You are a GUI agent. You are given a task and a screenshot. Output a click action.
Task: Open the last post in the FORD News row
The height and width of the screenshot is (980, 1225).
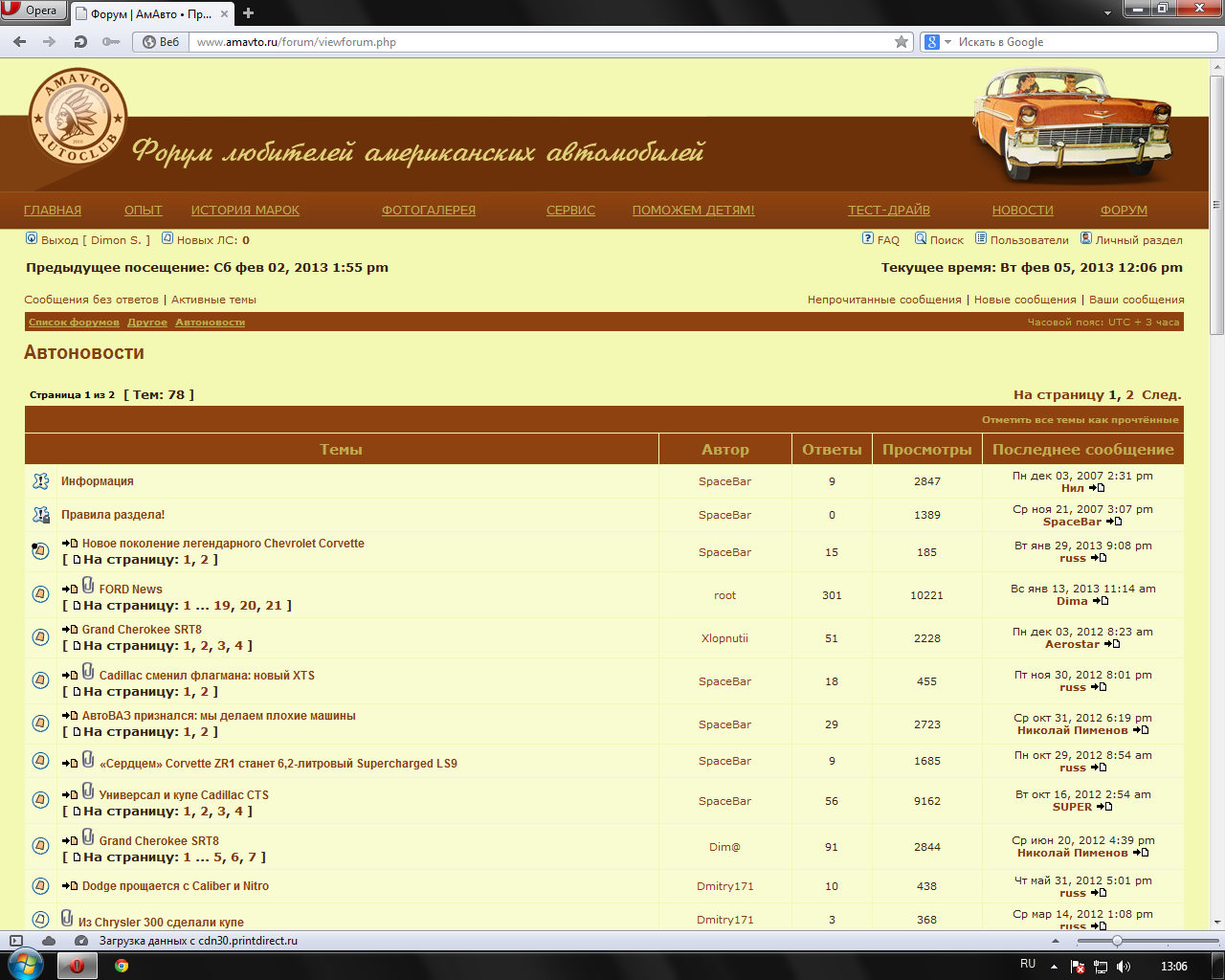(1100, 602)
